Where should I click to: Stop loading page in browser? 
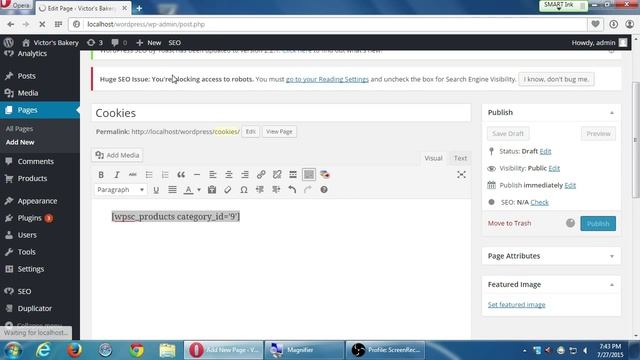pos(42,24)
